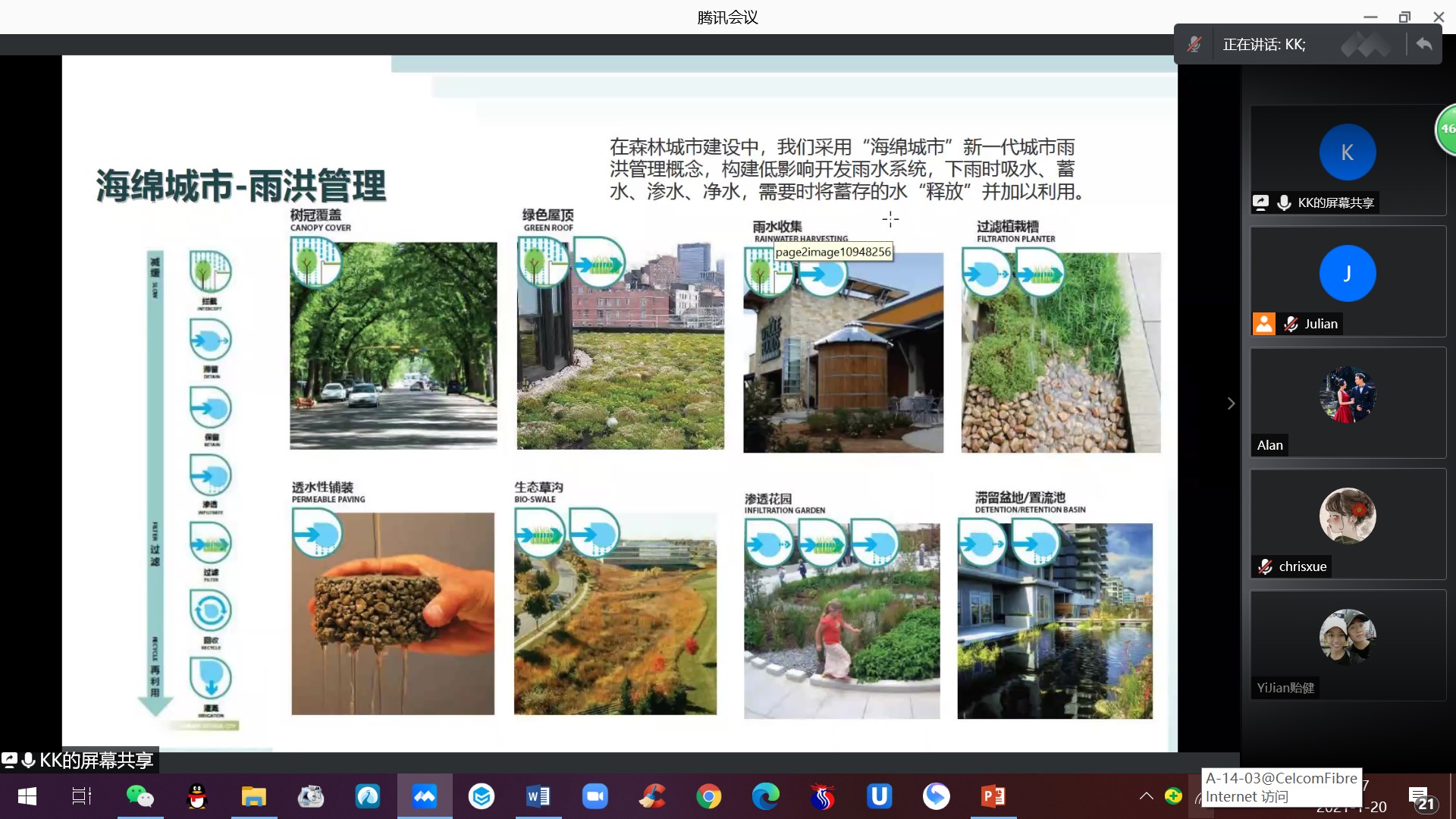Click the 滞留盆地 retention basin photo
The image size is (1456, 819).
[x=1055, y=621]
